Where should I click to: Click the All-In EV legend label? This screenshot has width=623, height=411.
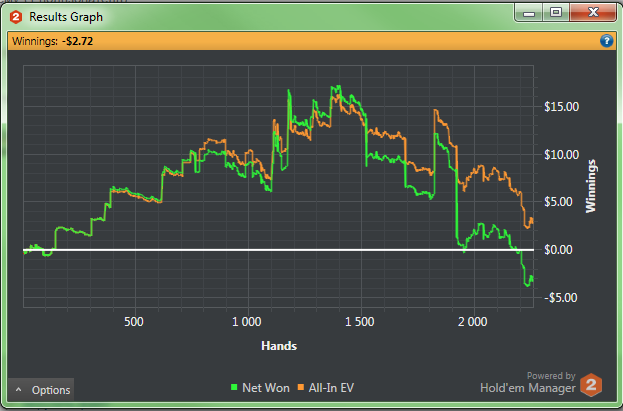click(331, 388)
